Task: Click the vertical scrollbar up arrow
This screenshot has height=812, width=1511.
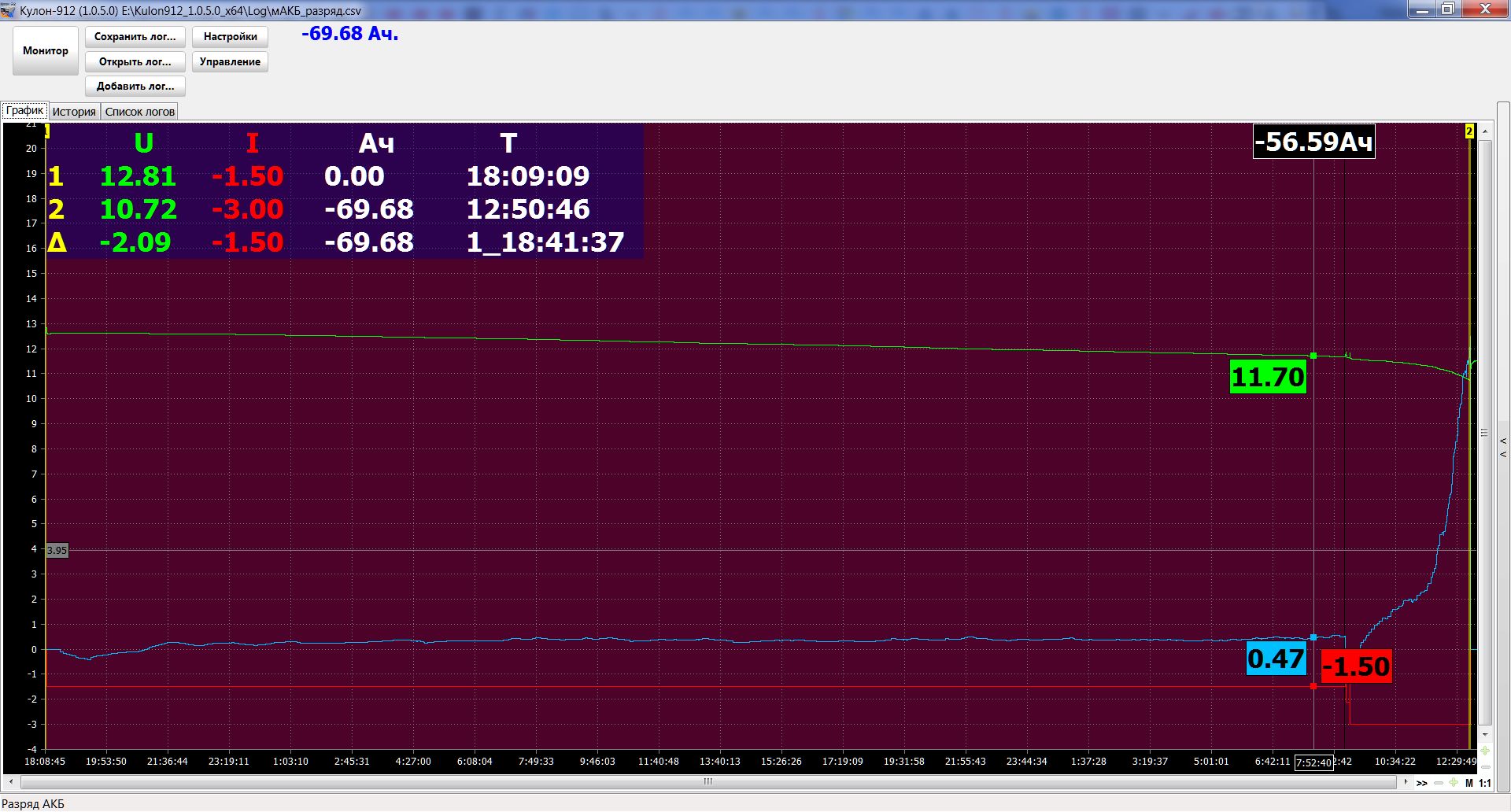Action: pos(1485,131)
